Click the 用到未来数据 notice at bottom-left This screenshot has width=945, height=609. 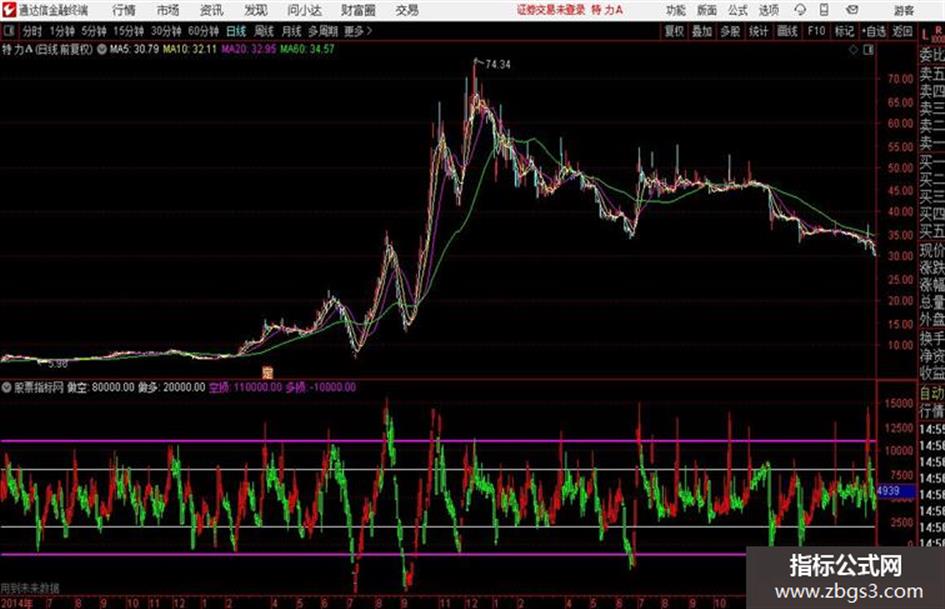click(30, 587)
